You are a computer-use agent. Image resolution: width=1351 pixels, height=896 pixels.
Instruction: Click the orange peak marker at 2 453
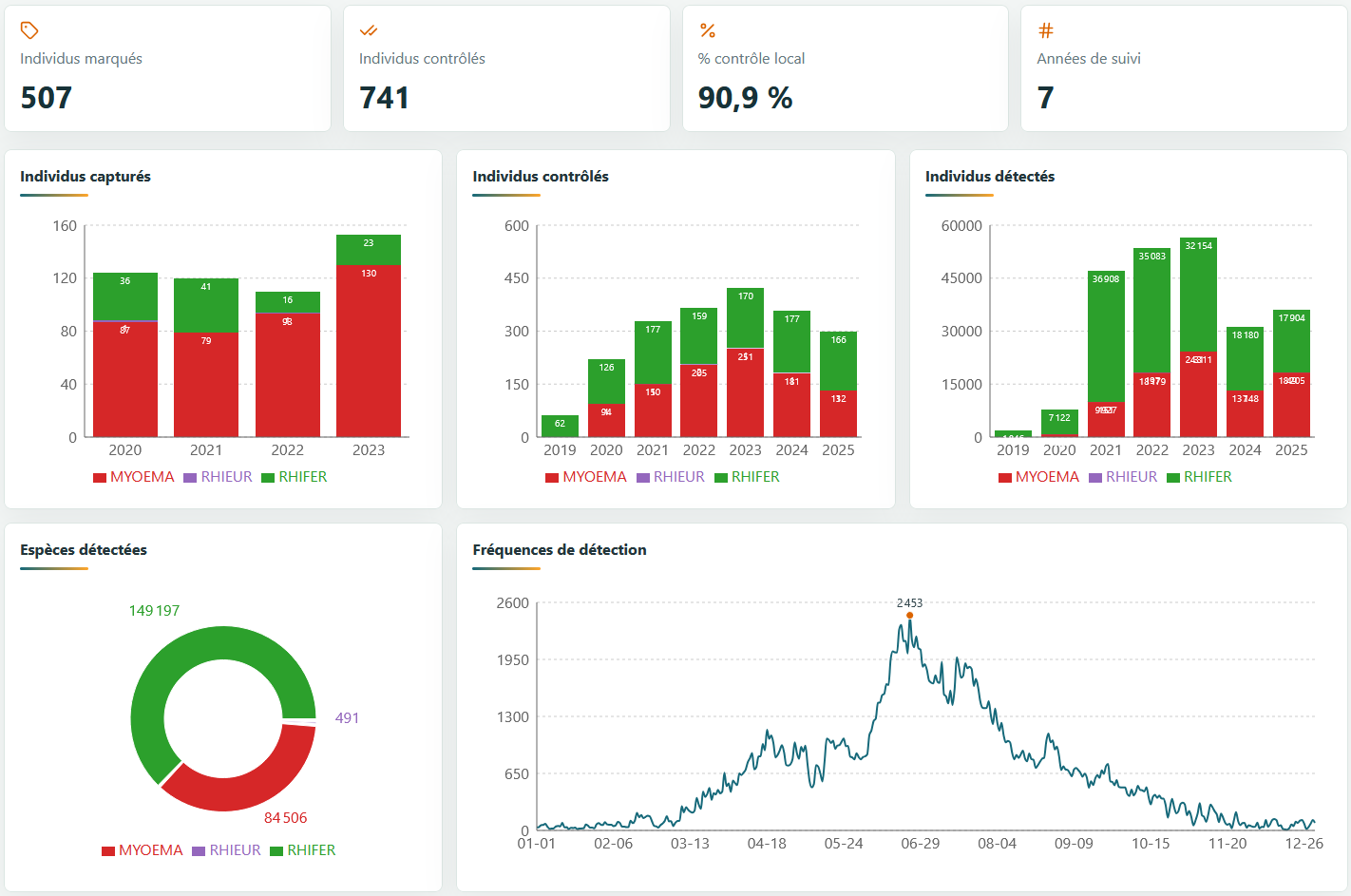pos(909,615)
